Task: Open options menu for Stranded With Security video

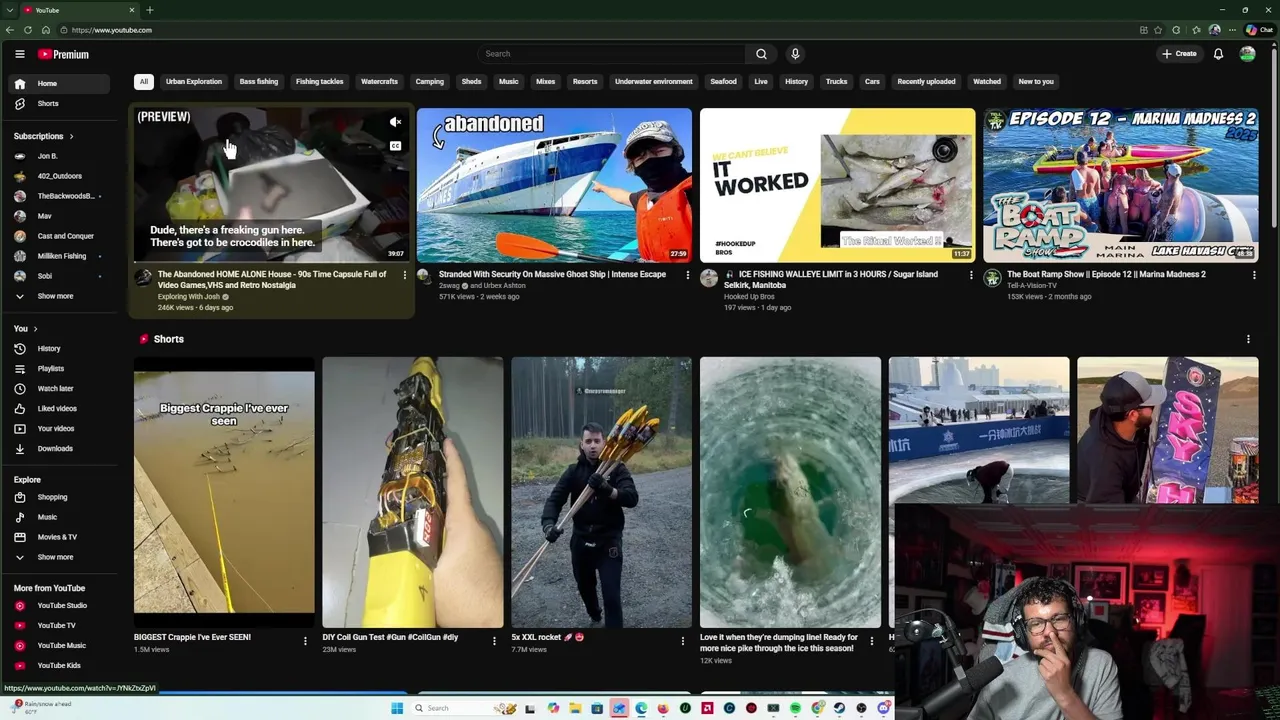Action: [687, 275]
